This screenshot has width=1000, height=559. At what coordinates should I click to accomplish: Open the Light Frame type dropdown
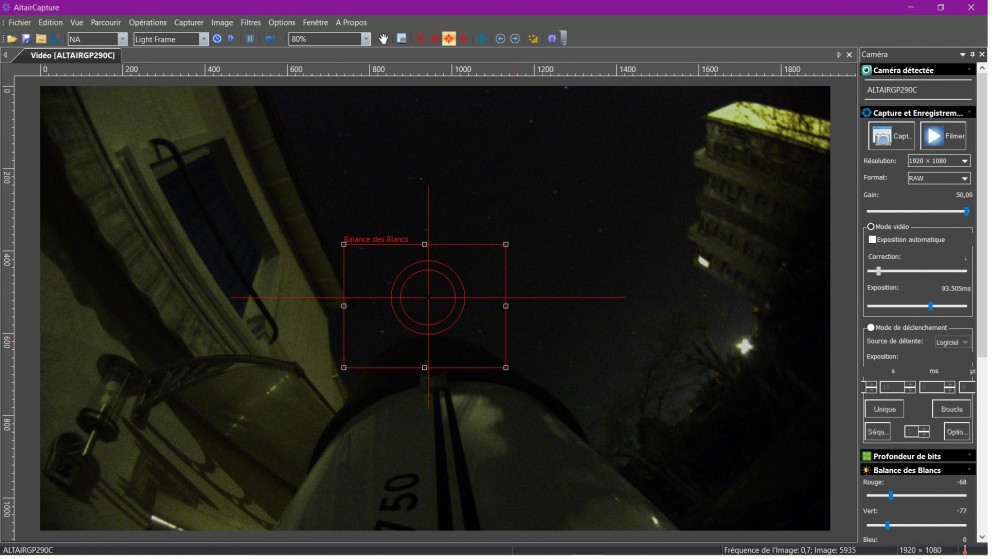point(203,40)
